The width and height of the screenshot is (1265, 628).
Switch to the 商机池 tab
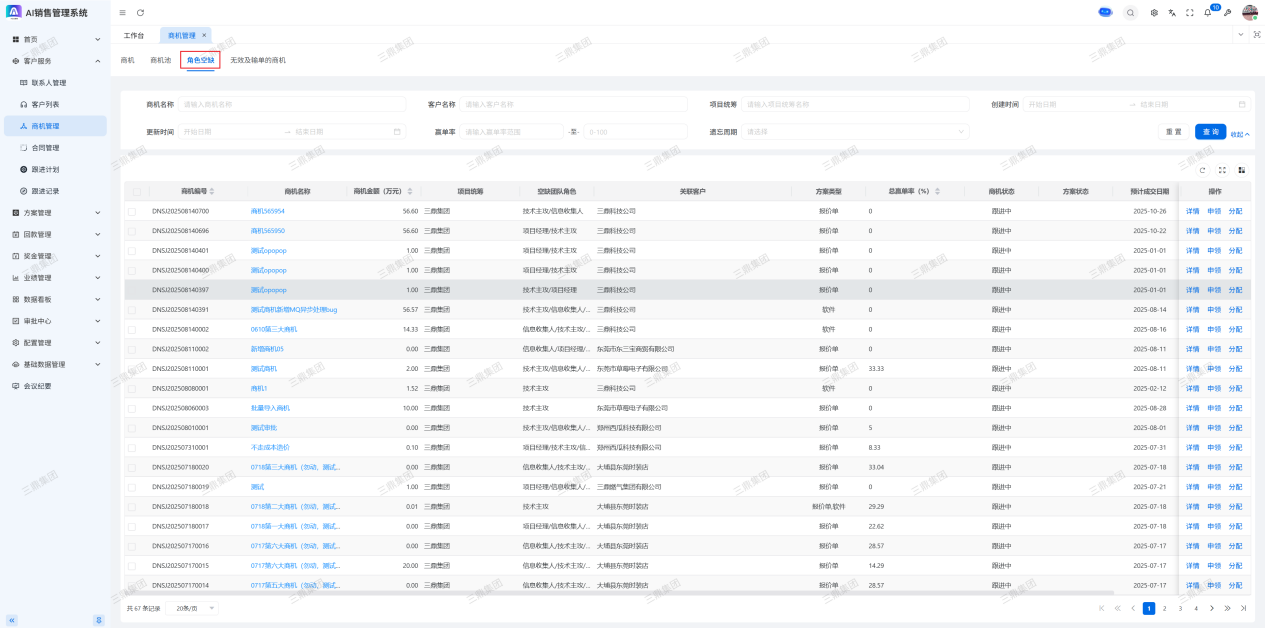(x=160, y=60)
